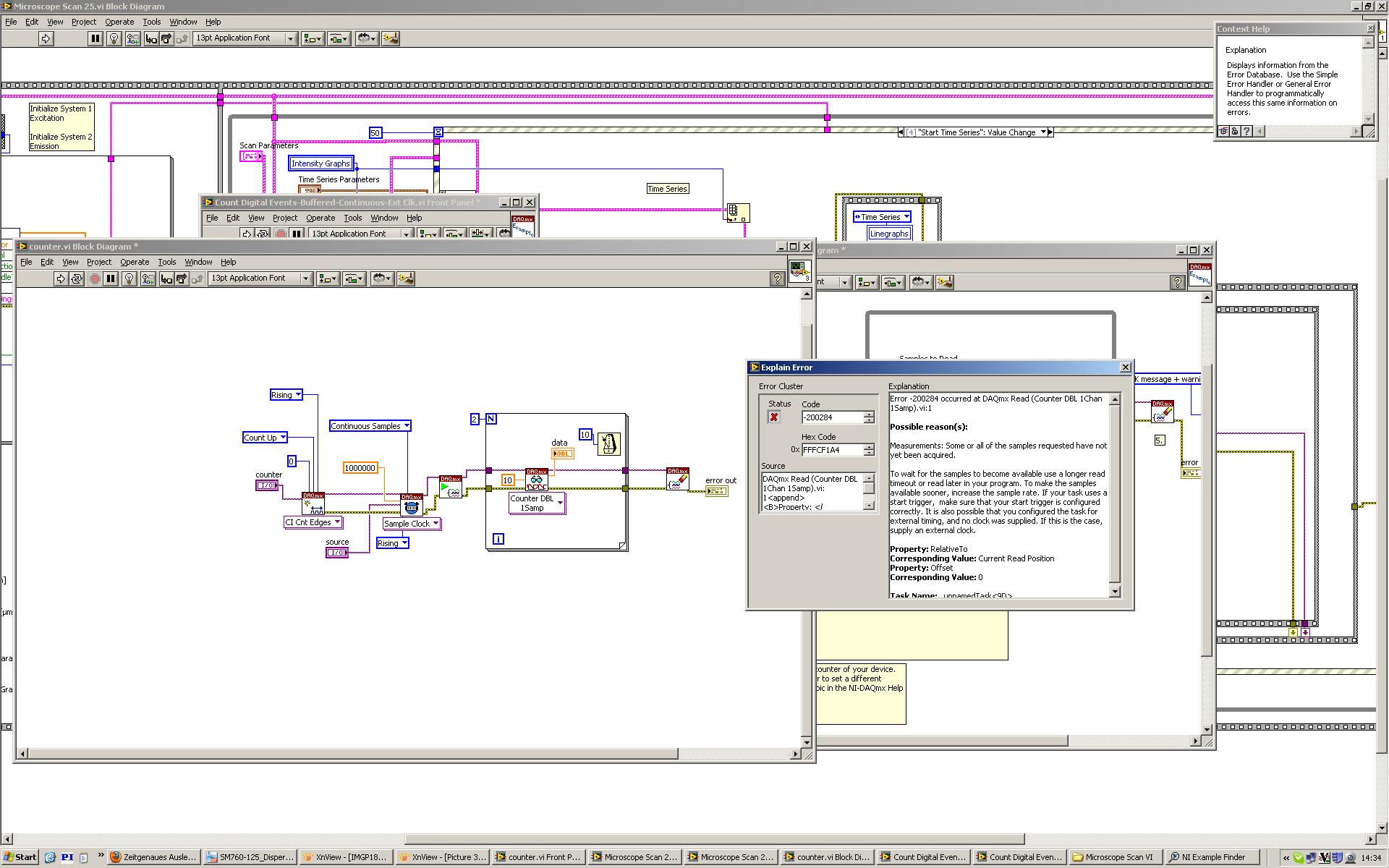Click DAQmx Read node inside the loop

(536, 480)
